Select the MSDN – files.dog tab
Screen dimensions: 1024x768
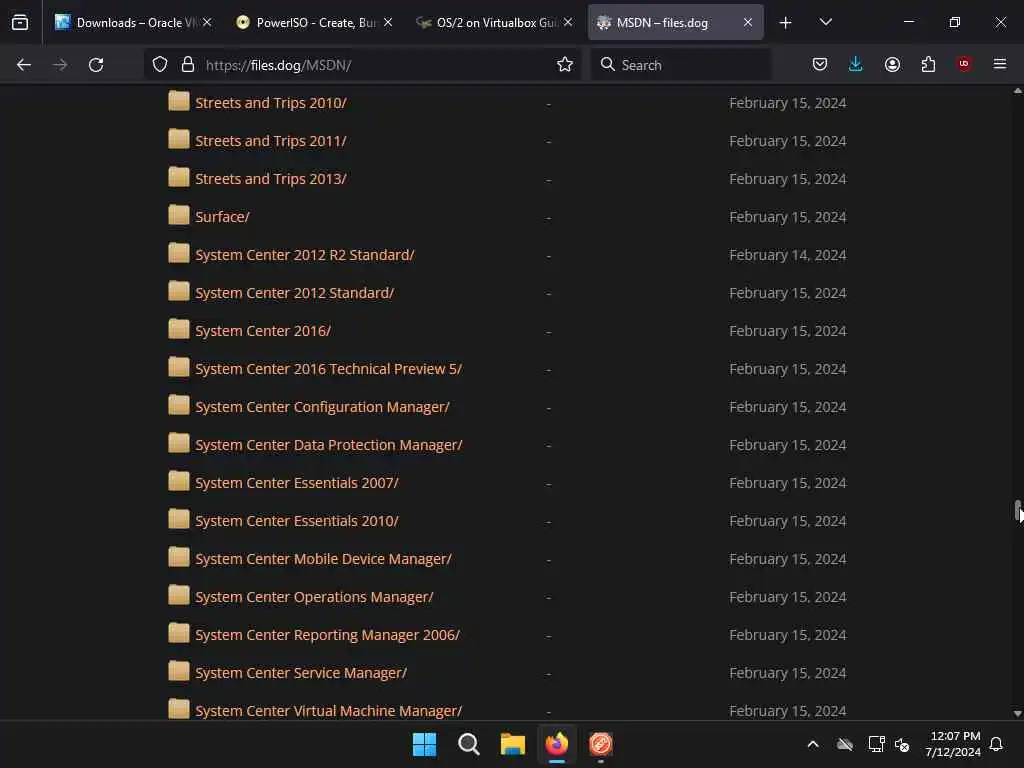click(675, 23)
